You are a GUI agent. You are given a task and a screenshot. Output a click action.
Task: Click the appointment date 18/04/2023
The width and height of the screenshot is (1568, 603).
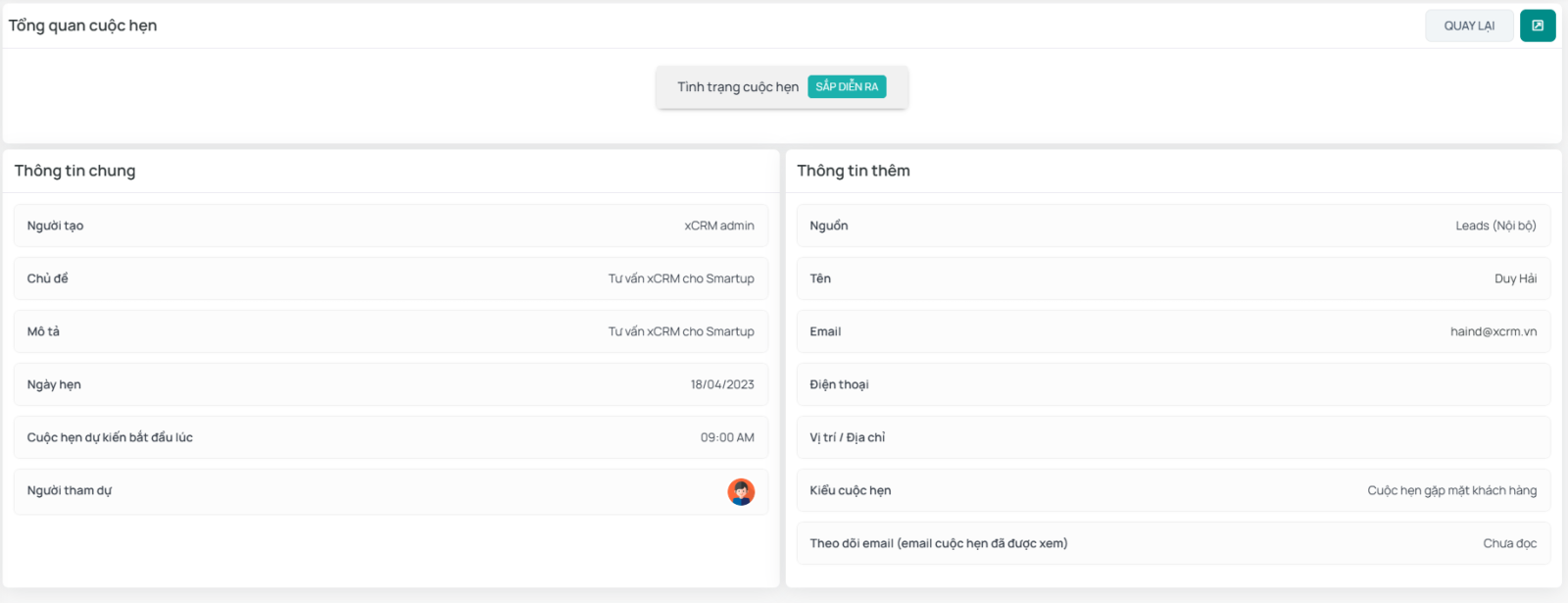(x=721, y=384)
